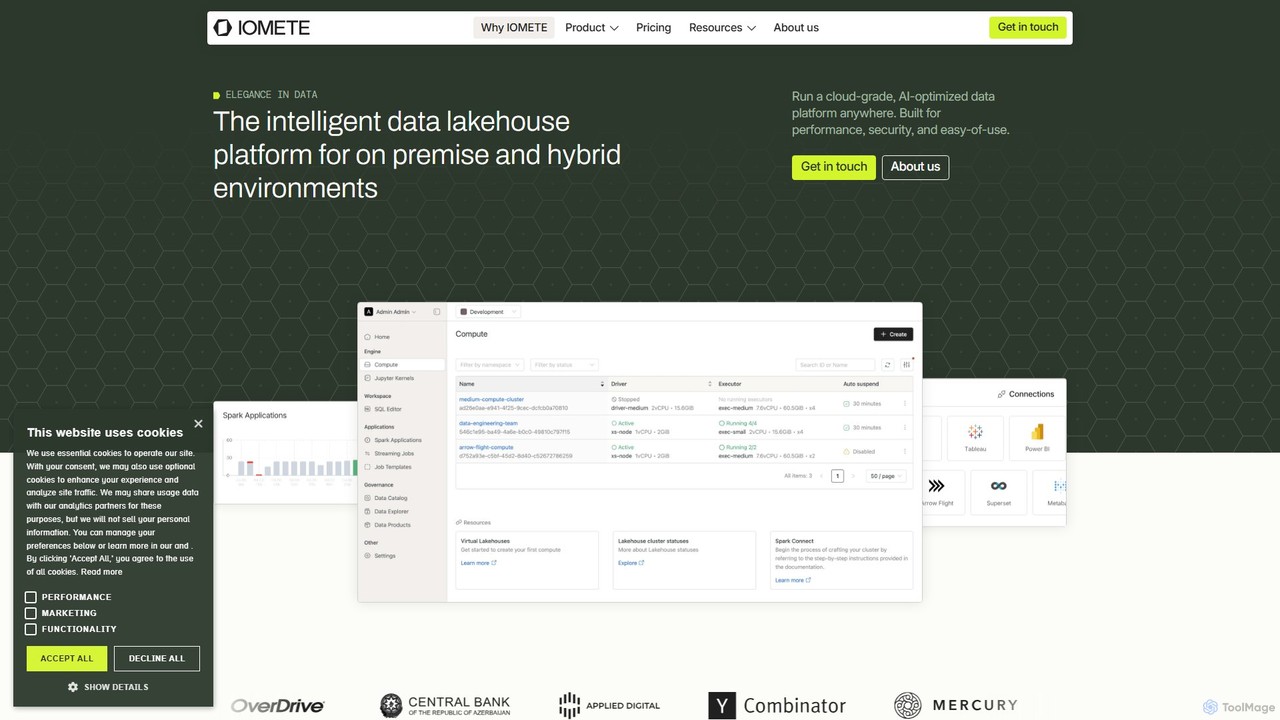Viewport: 1280px width, 720px height.
Task: Click the Search ID or Name field
Action: tap(835, 365)
